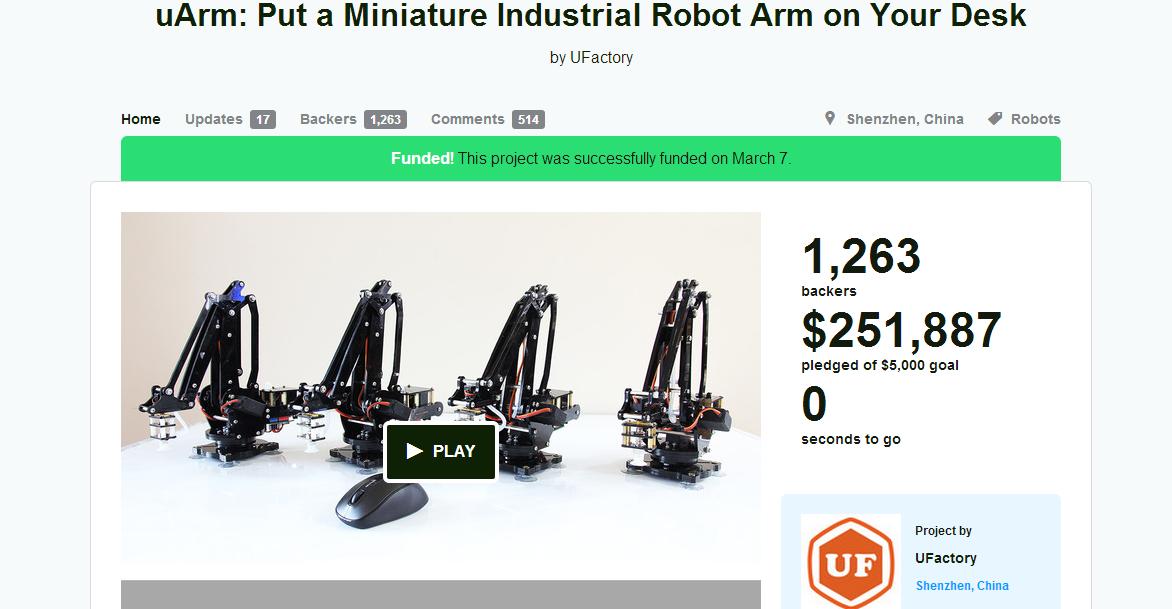The width and height of the screenshot is (1172, 609).
Task: Click the uArm project title heading
Action: [x=590, y=15]
